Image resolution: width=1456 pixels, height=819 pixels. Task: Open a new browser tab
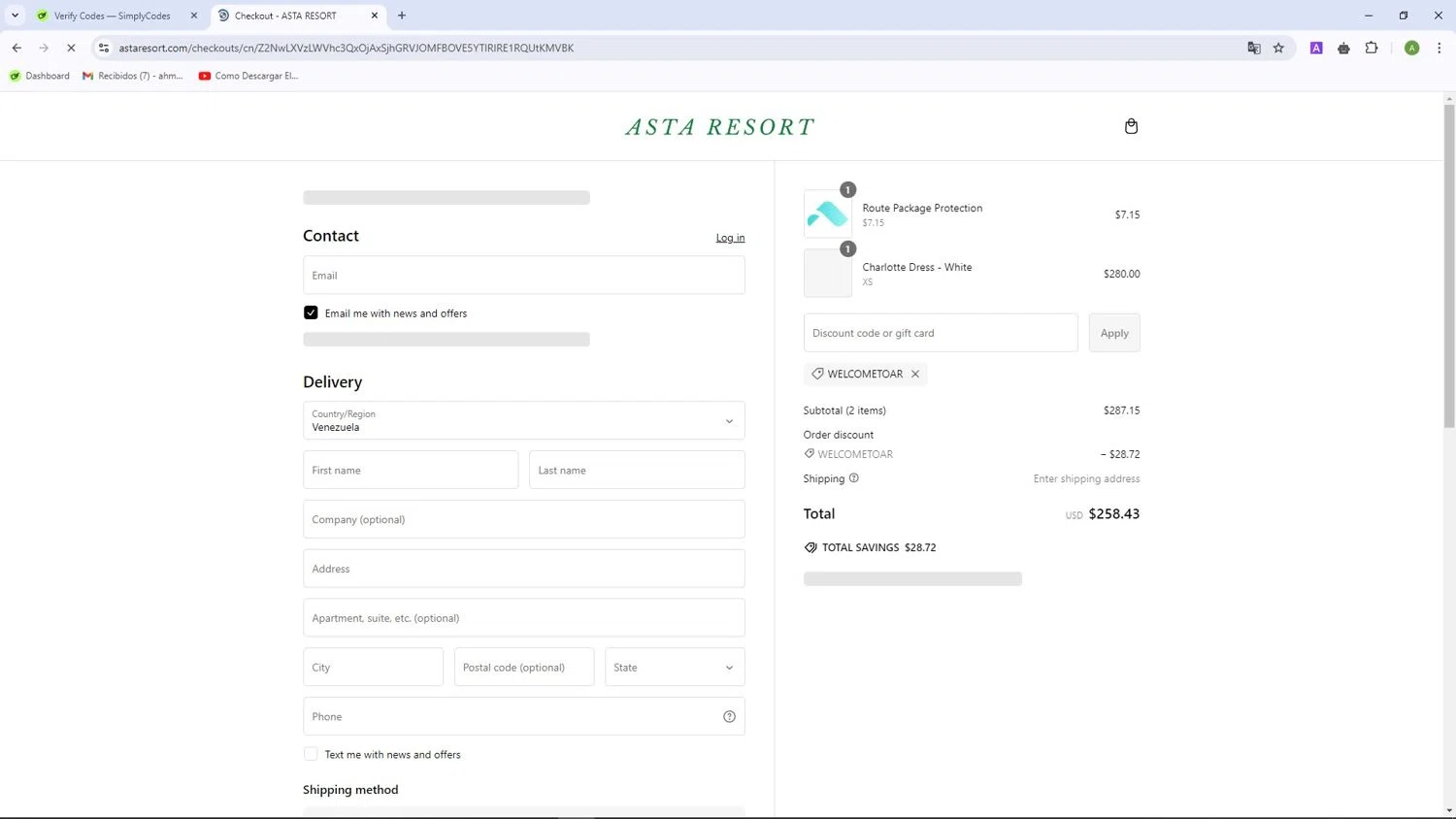click(402, 16)
